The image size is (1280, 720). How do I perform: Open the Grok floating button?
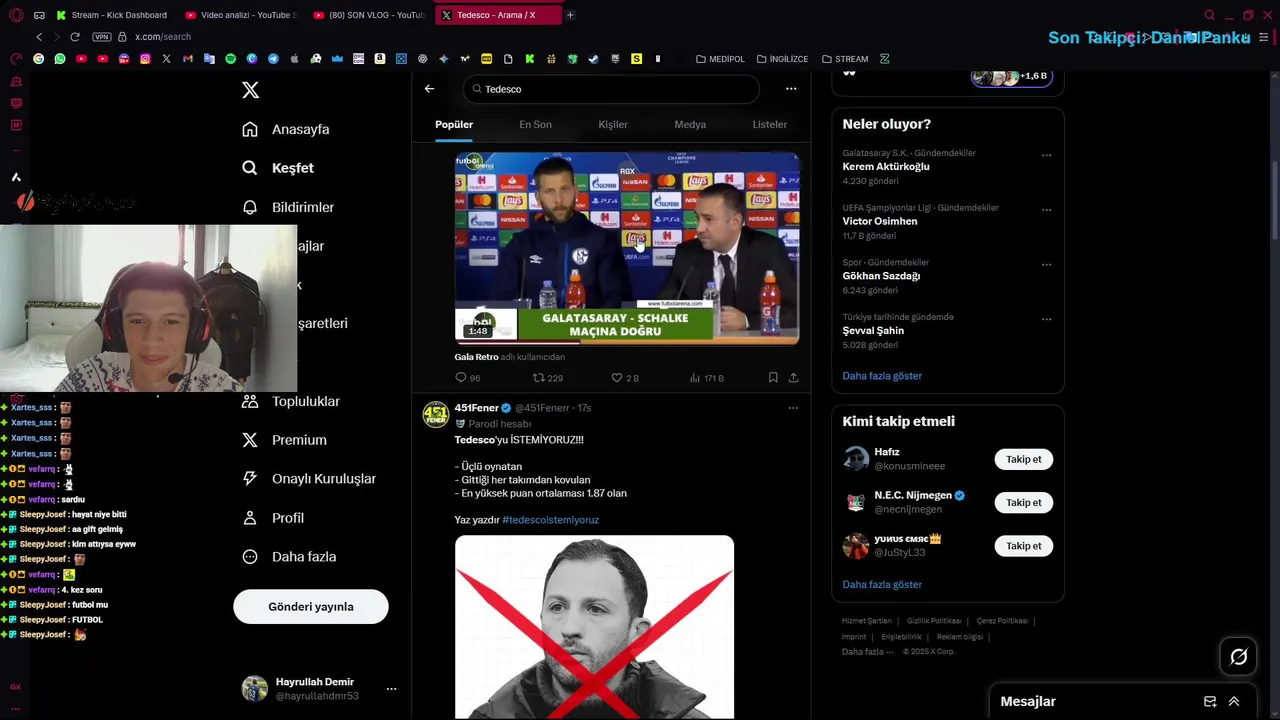1238,657
